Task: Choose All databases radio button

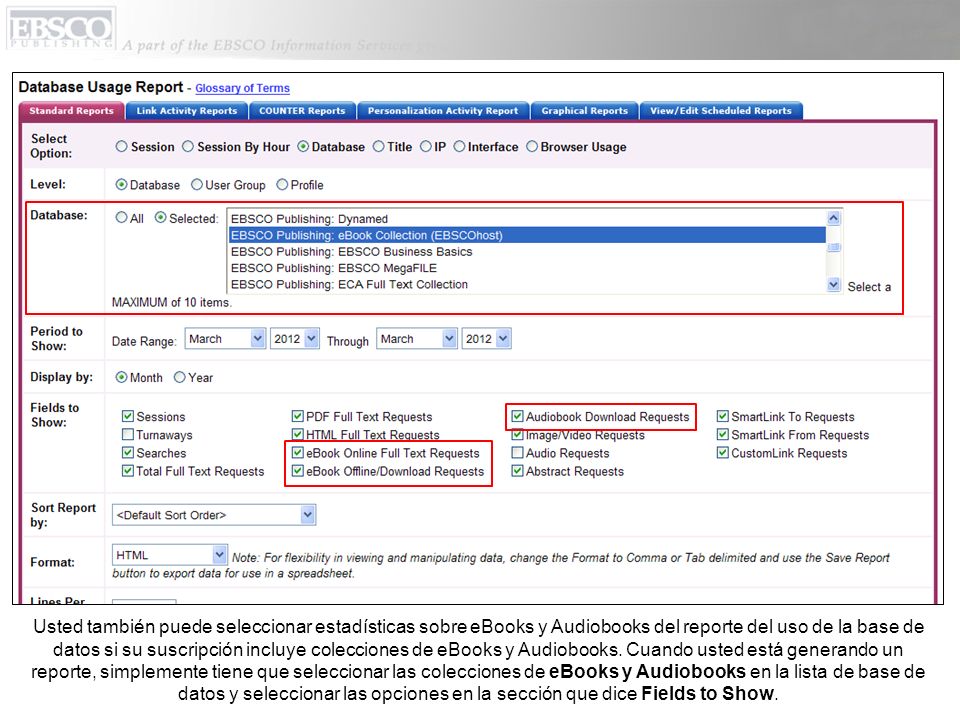Action: (121, 218)
